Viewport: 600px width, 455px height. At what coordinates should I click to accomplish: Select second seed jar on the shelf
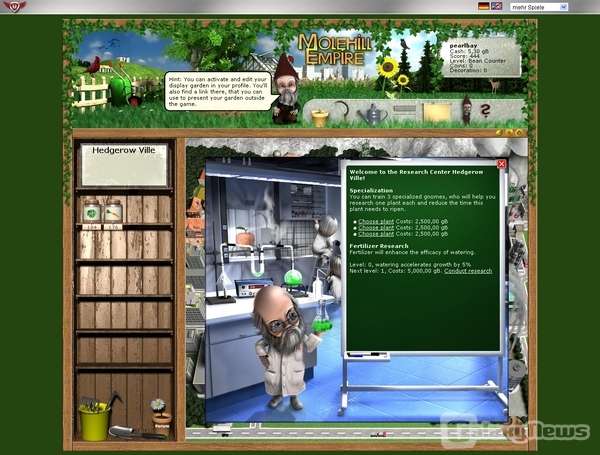click(113, 211)
